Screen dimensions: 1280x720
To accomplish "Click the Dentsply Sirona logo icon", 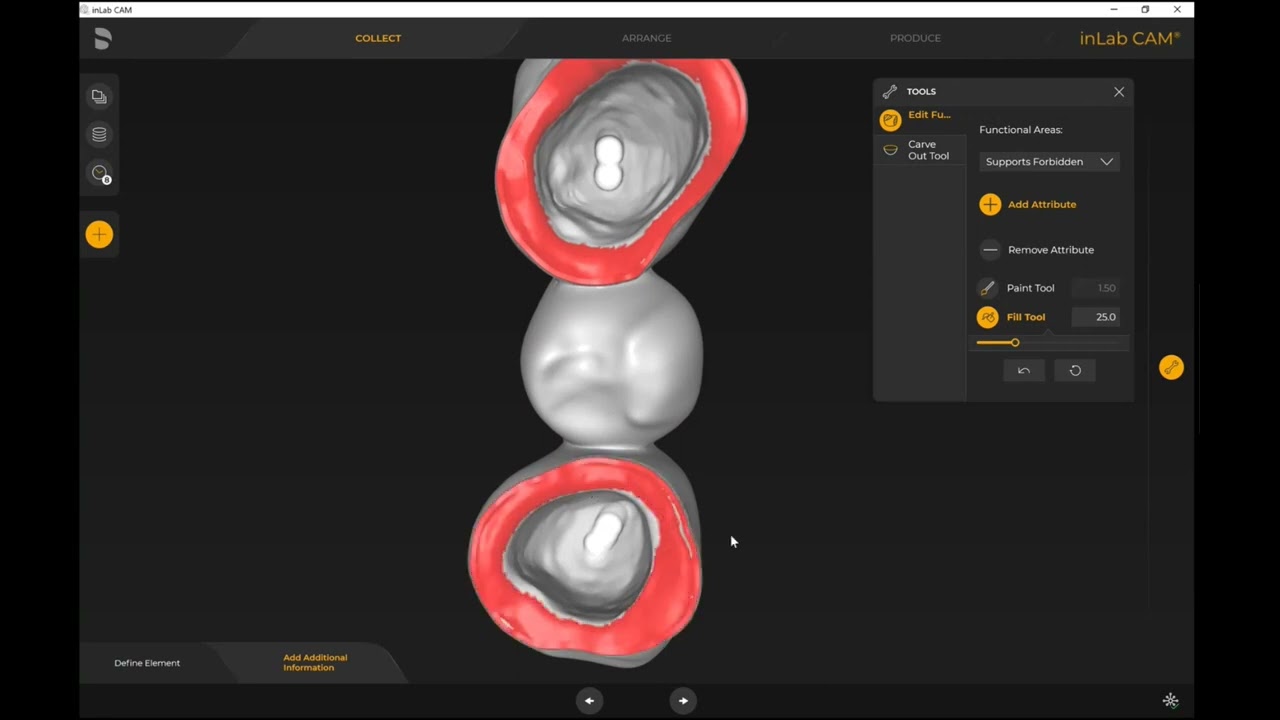I will [102, 39].
